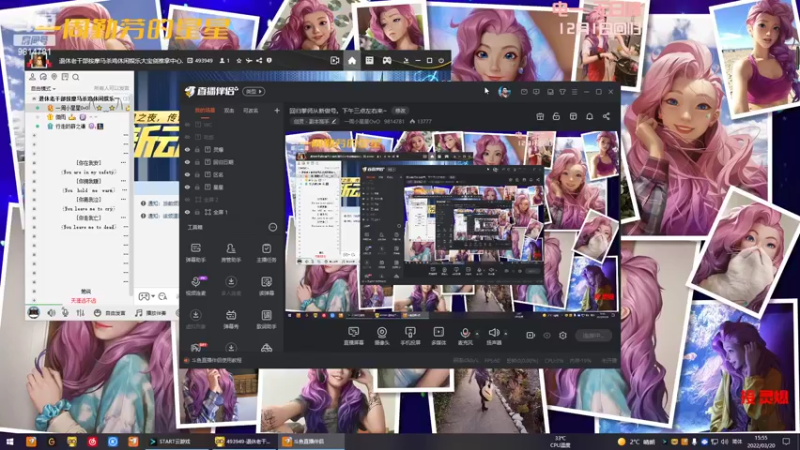The height and width of the screenshot is (450, 800).
Task: Open the 房管助手 tool
Action: coord(231,253)
